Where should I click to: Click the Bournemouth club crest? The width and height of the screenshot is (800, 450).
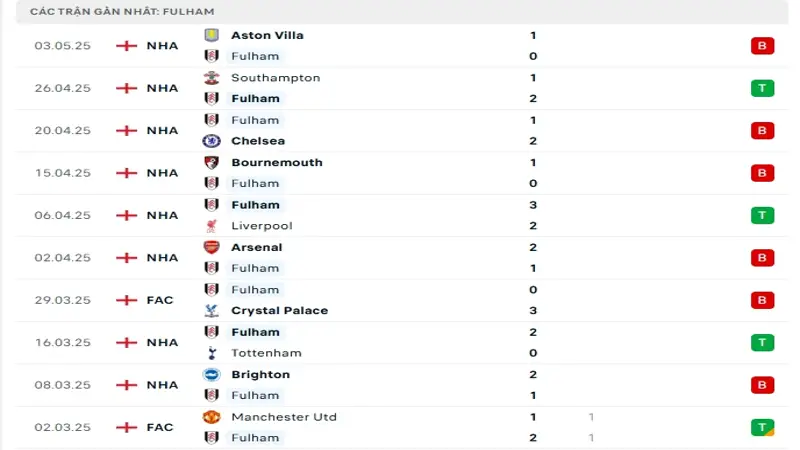[211, 162]
